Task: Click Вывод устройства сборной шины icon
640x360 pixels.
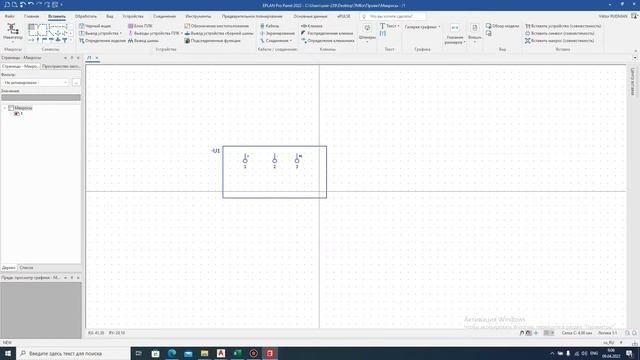Action: pos(187,33)
